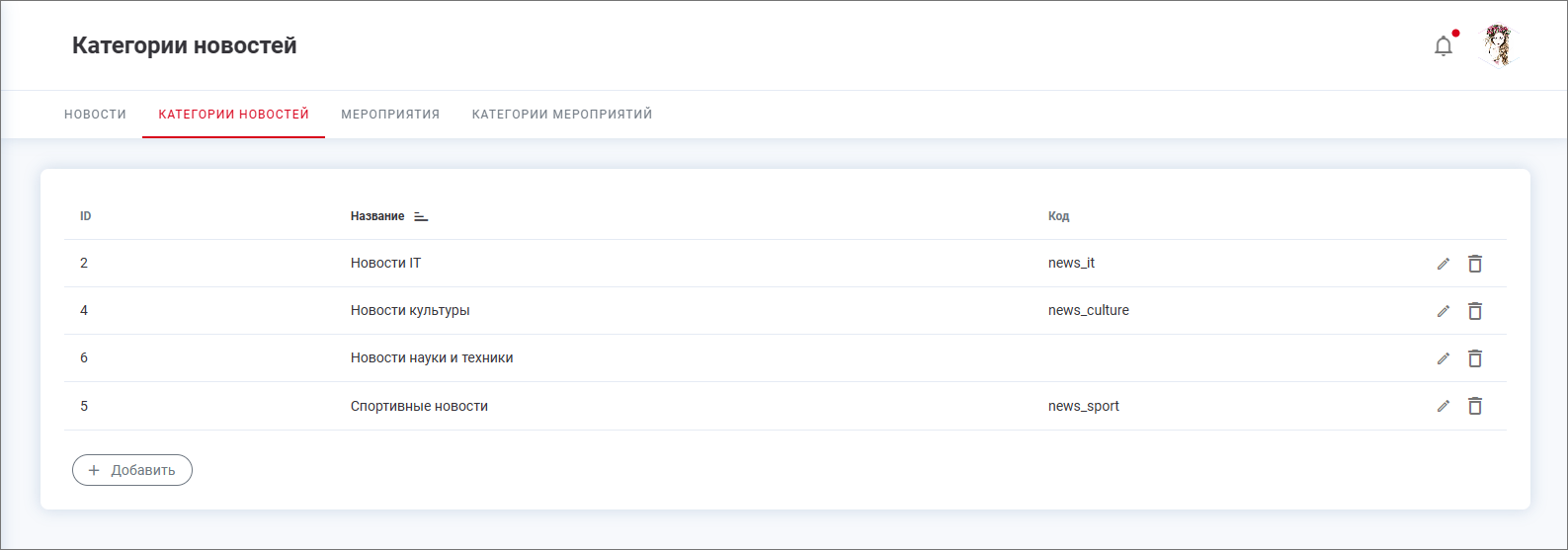Go to Категории мероприятий tab

click(x=562, y=115)
